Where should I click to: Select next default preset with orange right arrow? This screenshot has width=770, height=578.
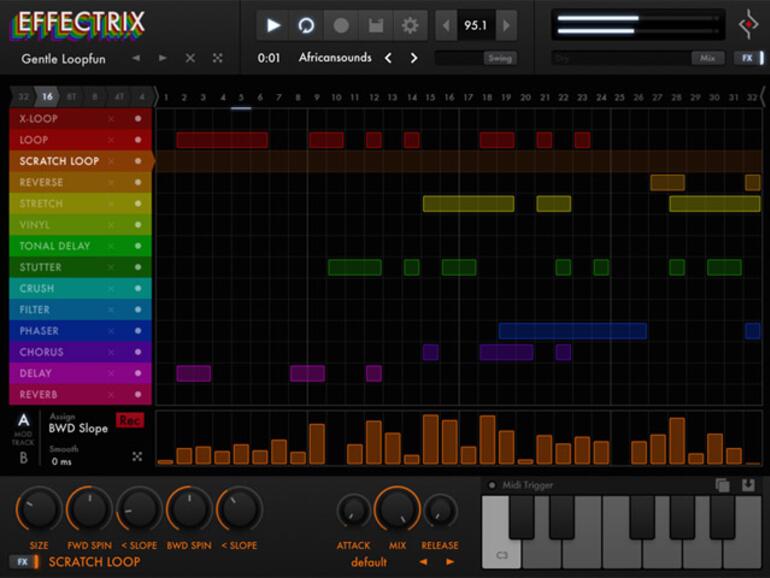pos(450,562)
